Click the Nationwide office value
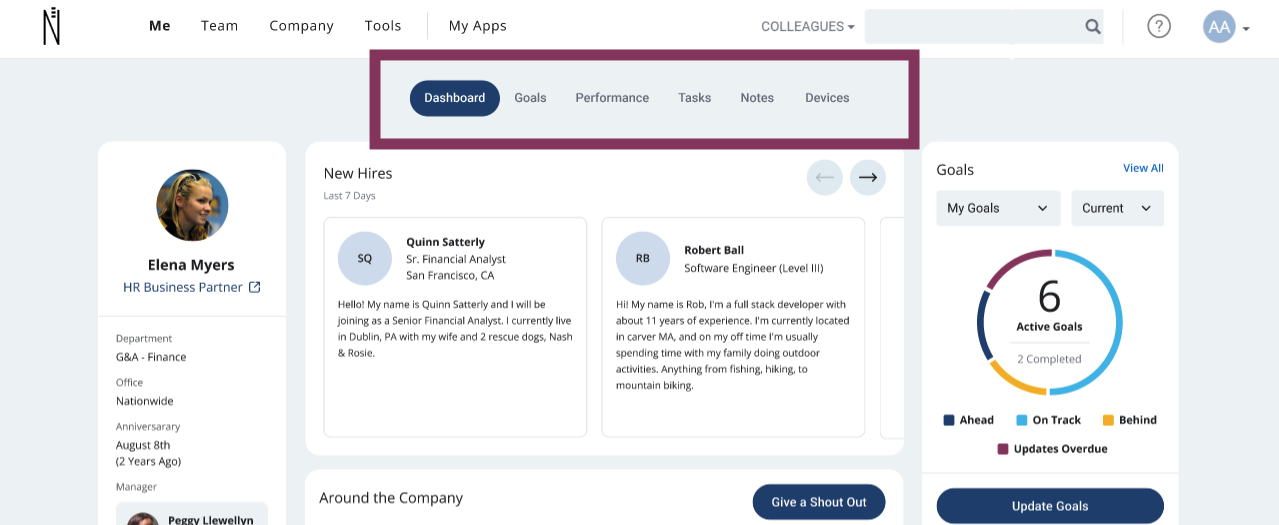This screenshot has height=525, width=1279. tap(145, 401)
